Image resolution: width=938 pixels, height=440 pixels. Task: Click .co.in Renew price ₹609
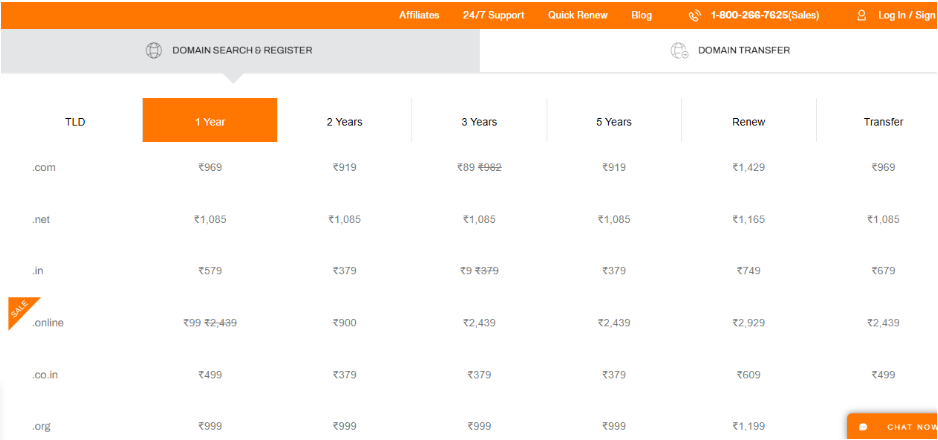(x=748, y=375)
